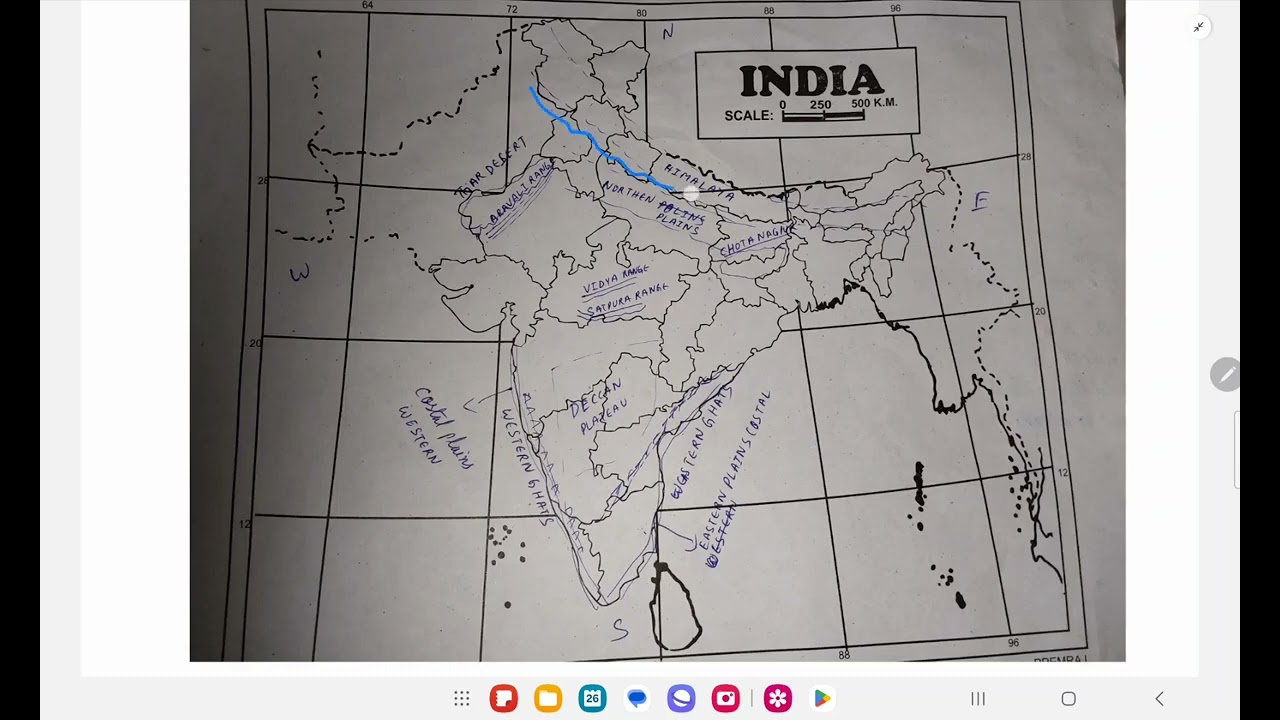Screen dimensions: 1280x720
Task: Click the handwritten HIMALAYA label
Action: click(699, 180)
